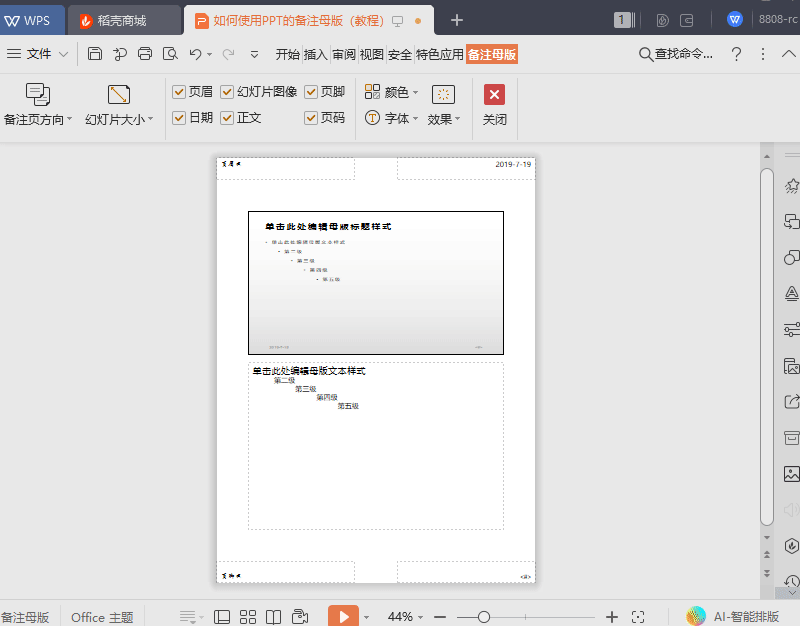800x626 pixels.
Task: Toggle the 日期 date checkbox
Action: [179, 118]
